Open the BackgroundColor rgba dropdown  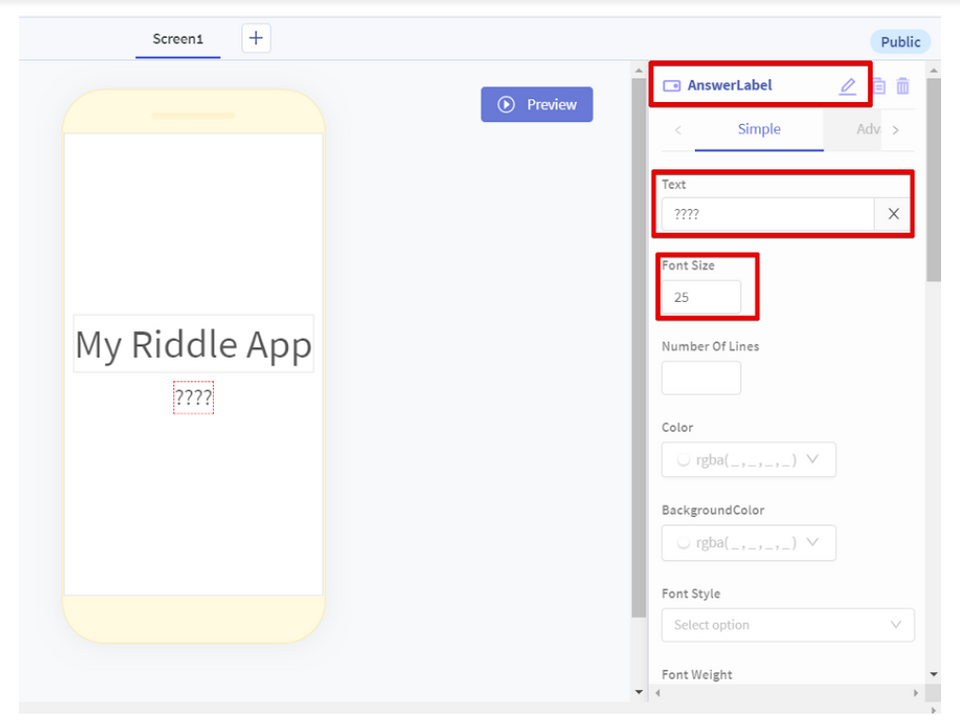[748, 542]
